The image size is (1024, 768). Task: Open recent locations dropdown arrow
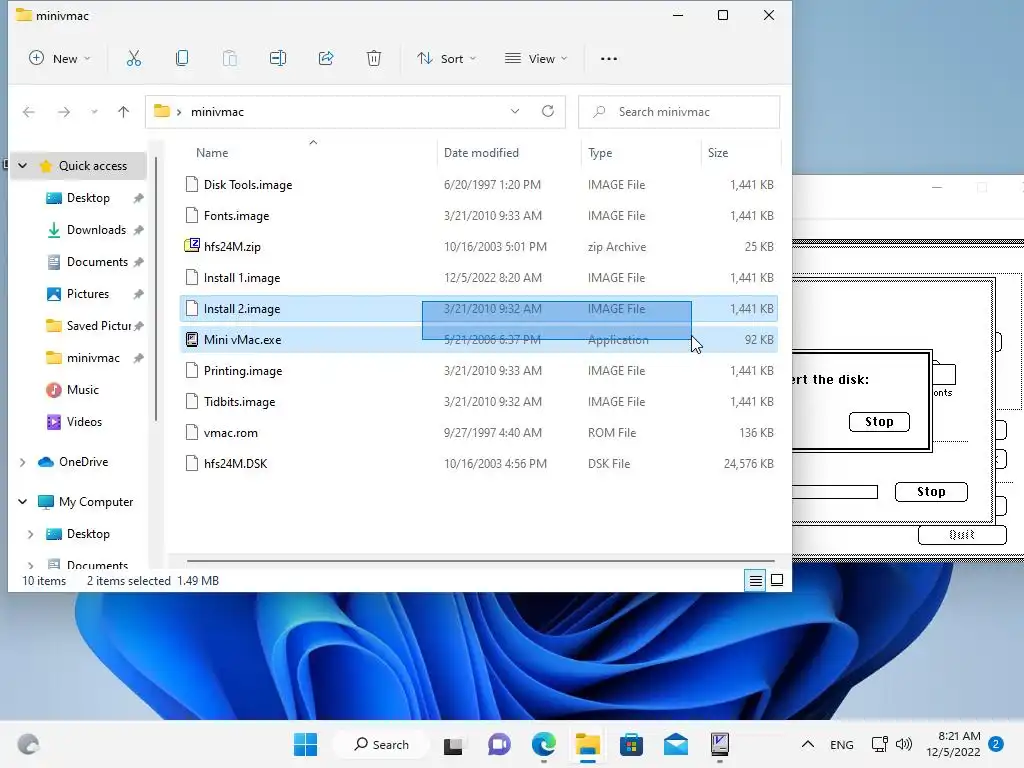click(x=94, y=112)
